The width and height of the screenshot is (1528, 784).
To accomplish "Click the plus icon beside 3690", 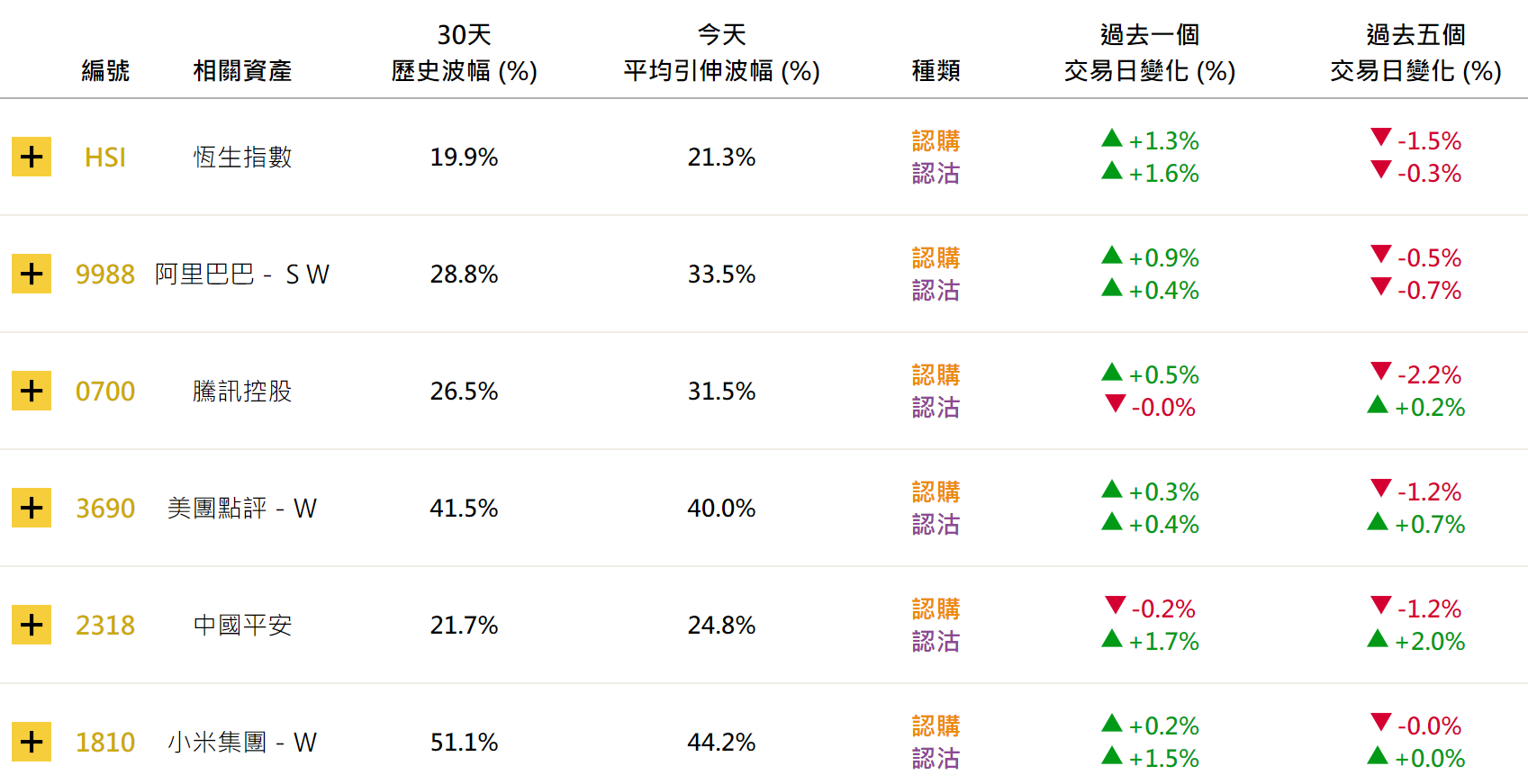I will point(32,508).
